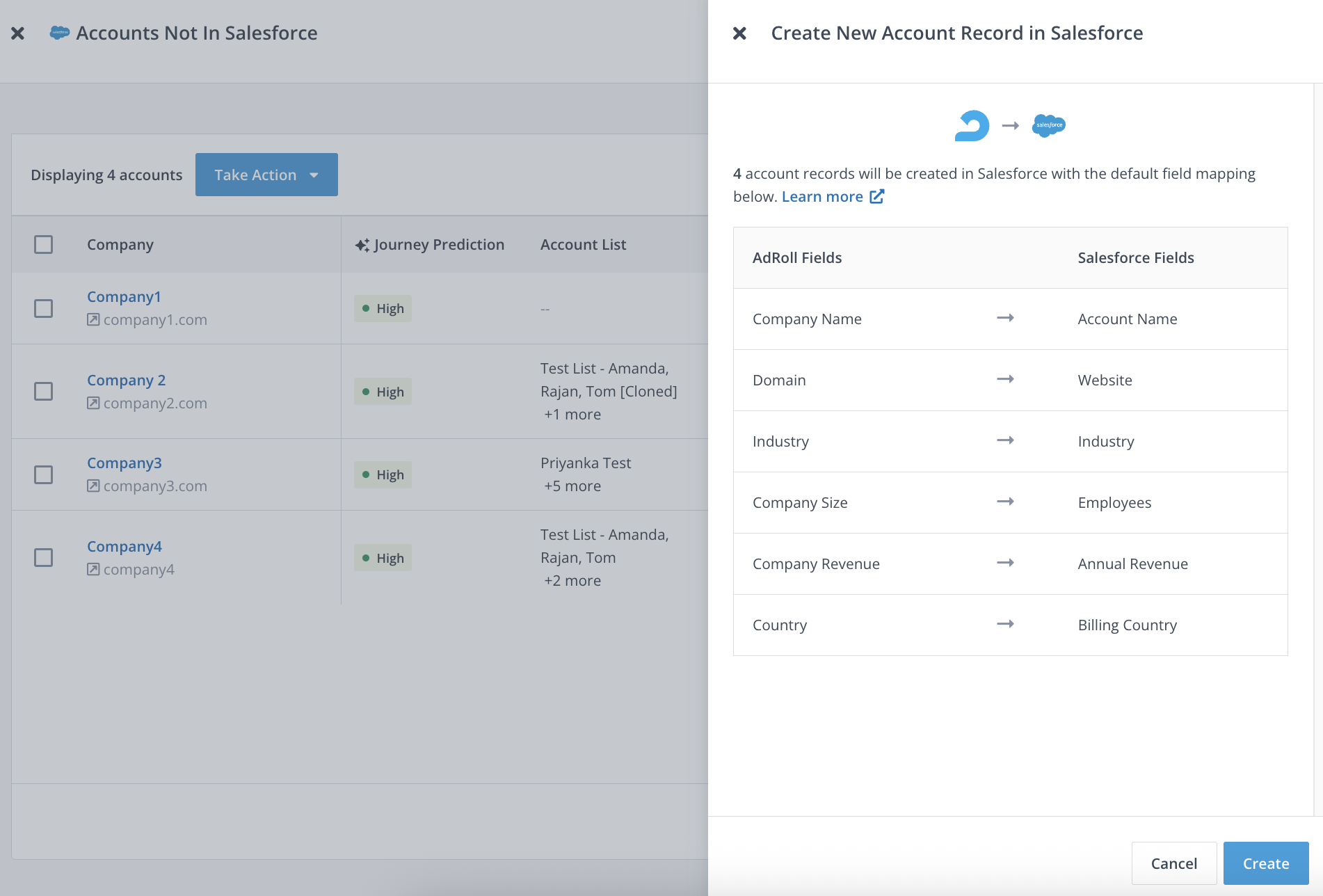Image resolution: width=1323 pixels, height=896 pixels.
Task: Click the Employees Salesforce field
Action: point(1115,503)
